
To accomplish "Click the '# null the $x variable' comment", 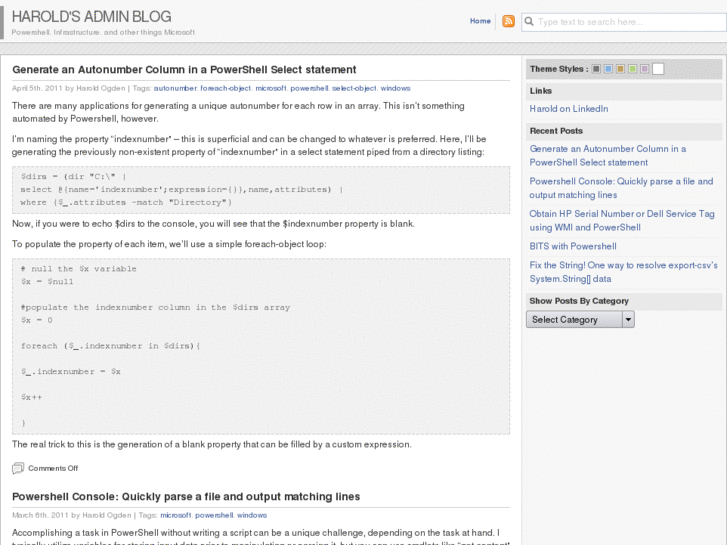I will click(78, 269).
